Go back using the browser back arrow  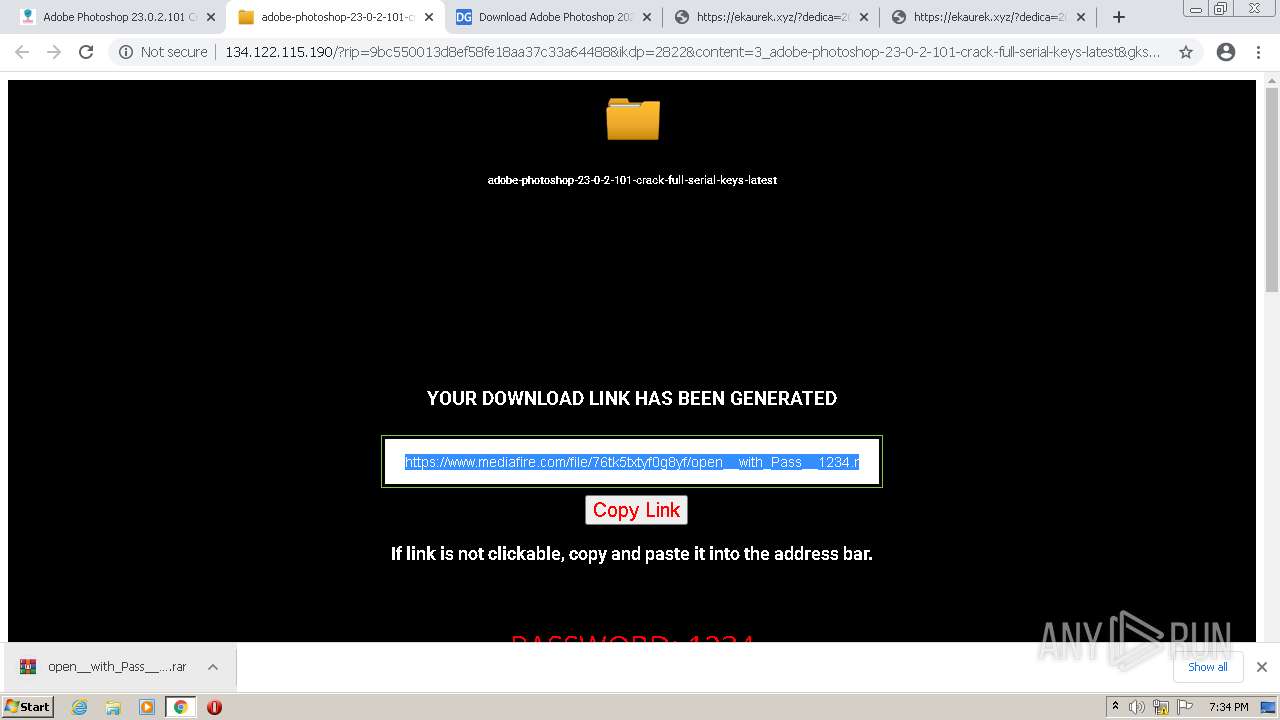pos(22,52)
